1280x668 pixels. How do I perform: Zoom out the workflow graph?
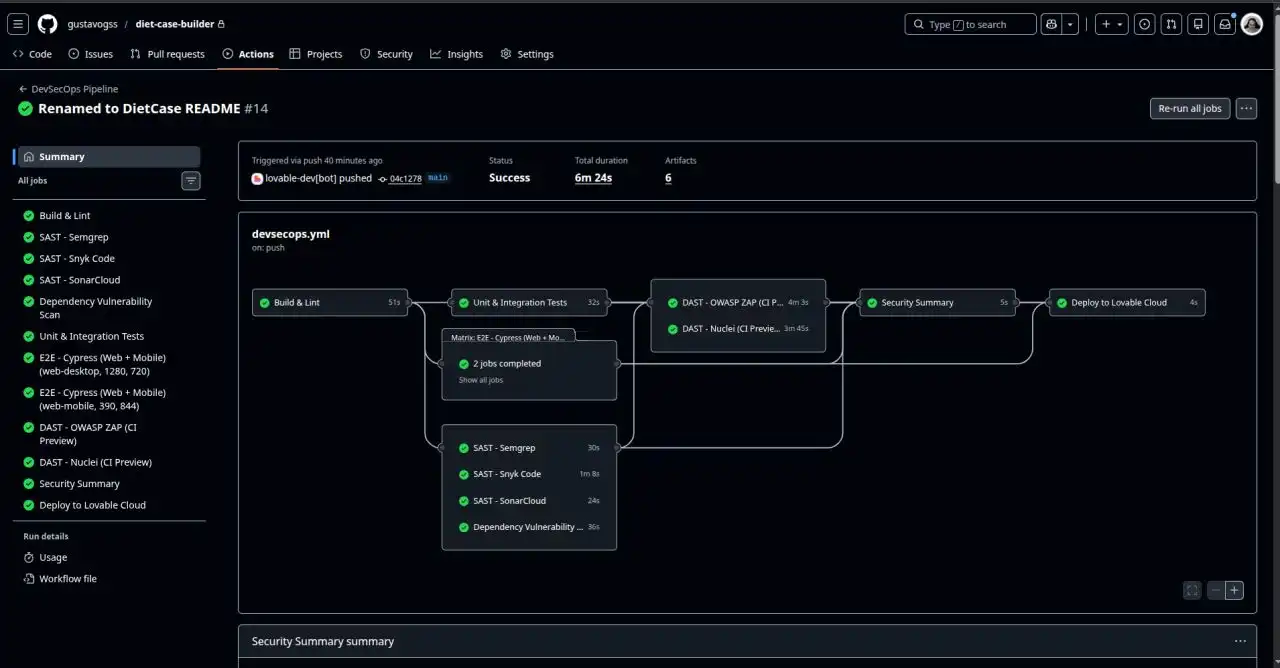[1216, 591]
